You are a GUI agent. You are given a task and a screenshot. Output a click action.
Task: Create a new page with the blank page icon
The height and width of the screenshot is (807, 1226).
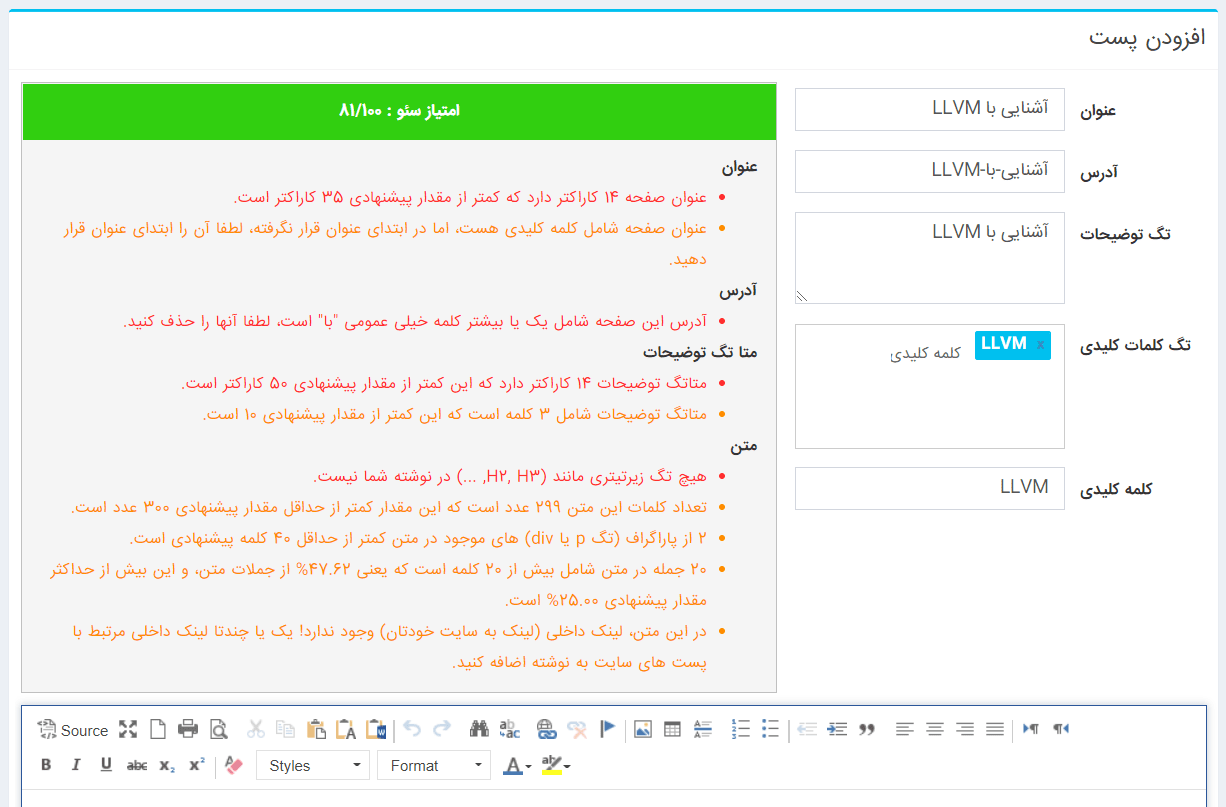click(157, 729)
